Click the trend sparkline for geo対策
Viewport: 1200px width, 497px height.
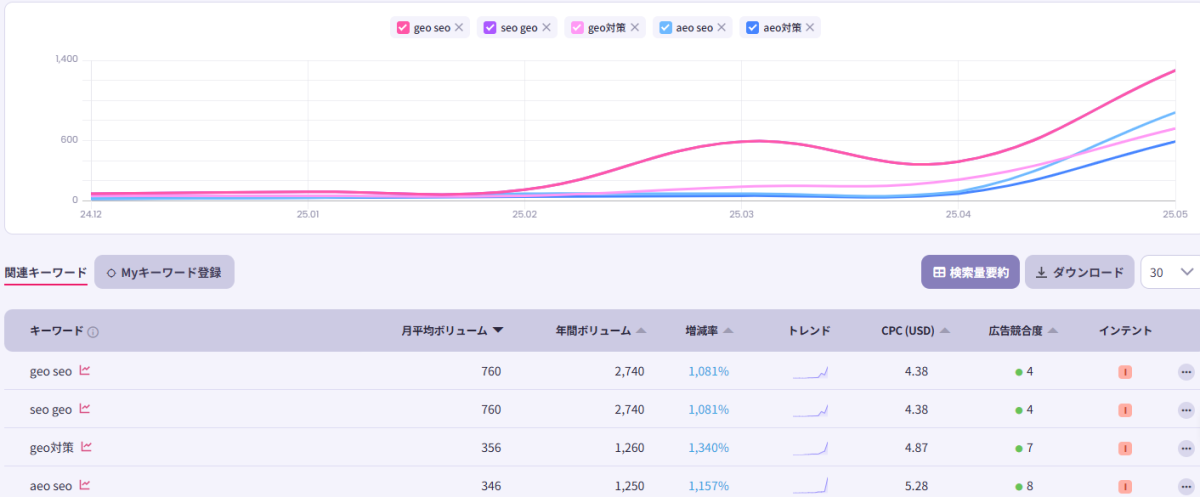click(811, 448)
